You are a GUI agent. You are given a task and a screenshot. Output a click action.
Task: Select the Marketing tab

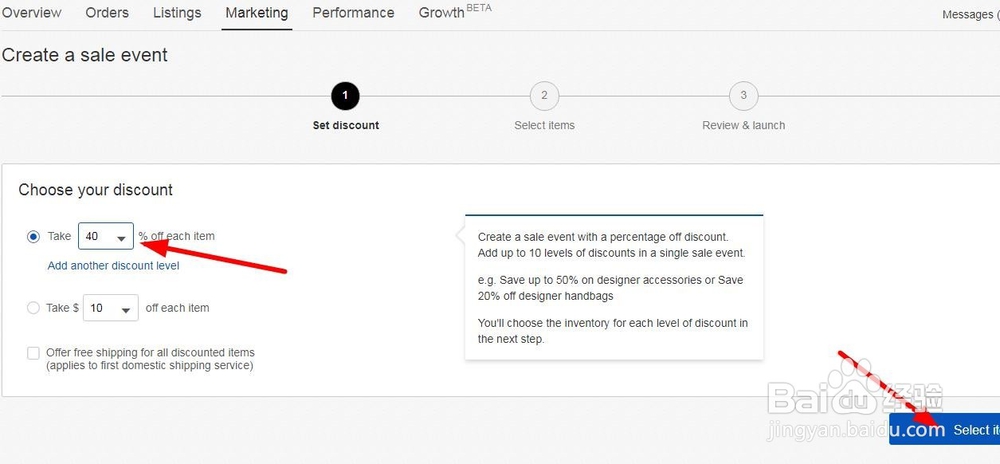coord(257,13)
